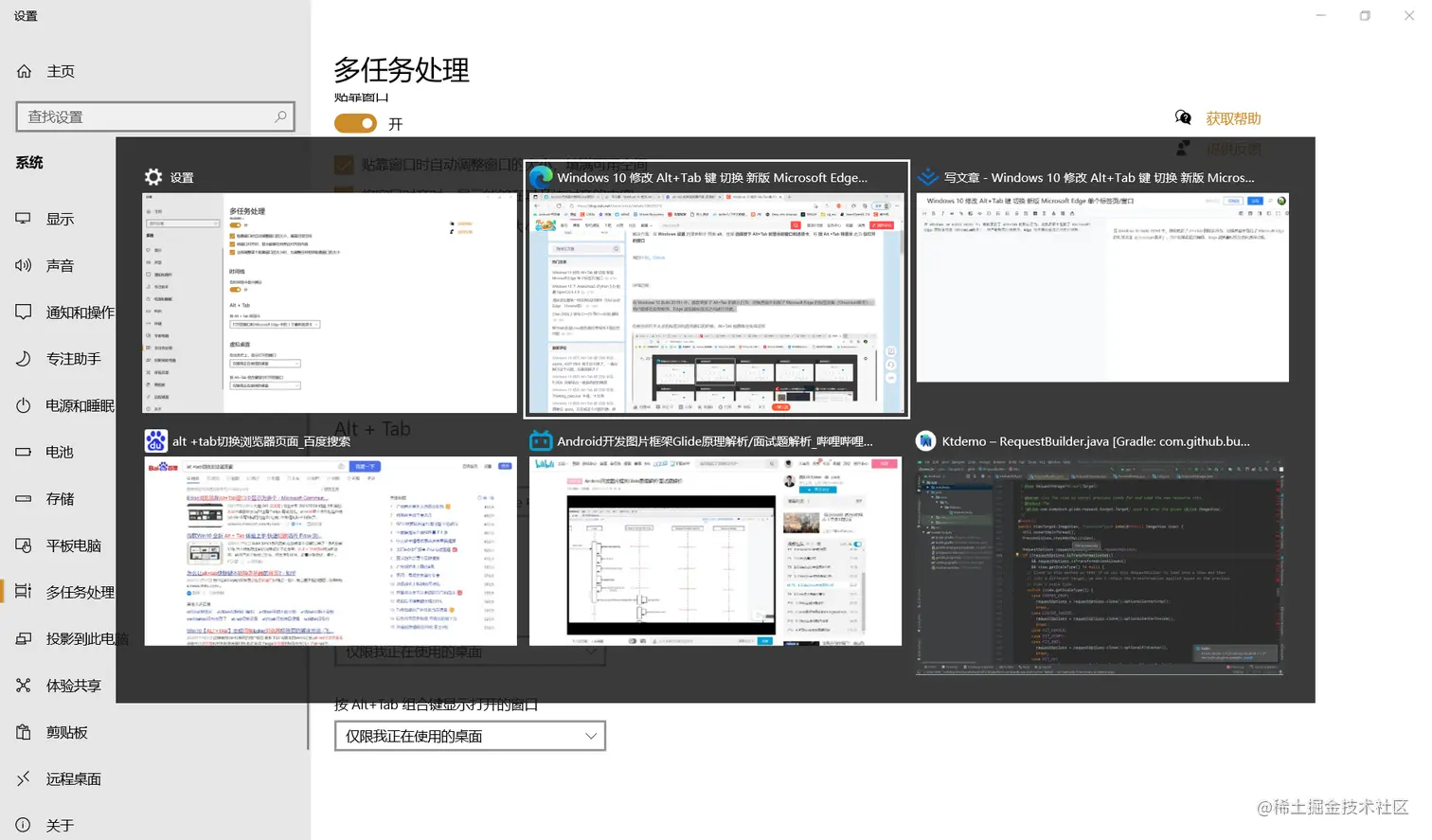Open 电源和睡眠 using its power icon
The image size is (1432, 840).
click(x=24, y=405)
